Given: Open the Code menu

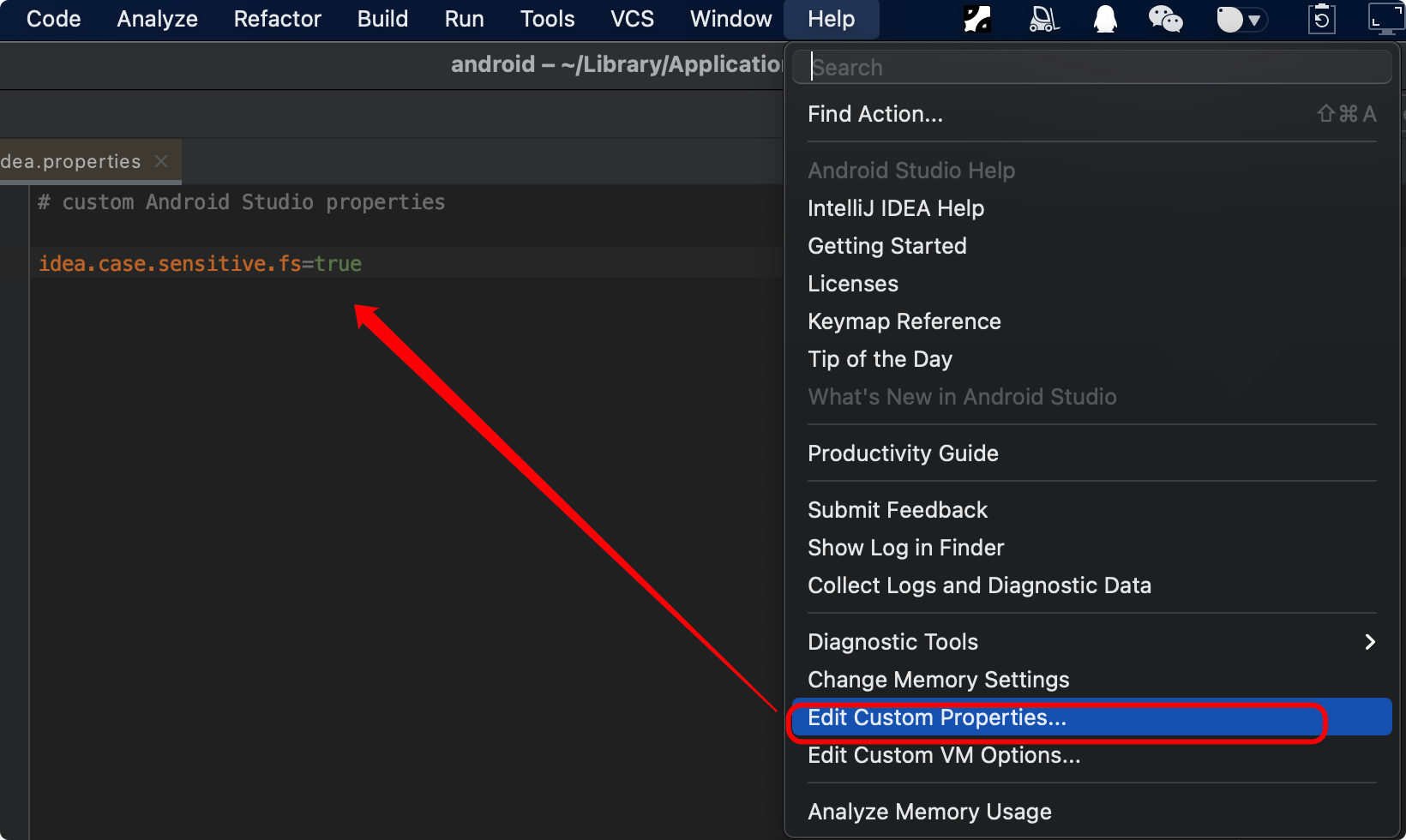Looking at the screenshot, I should coord(53,19).
